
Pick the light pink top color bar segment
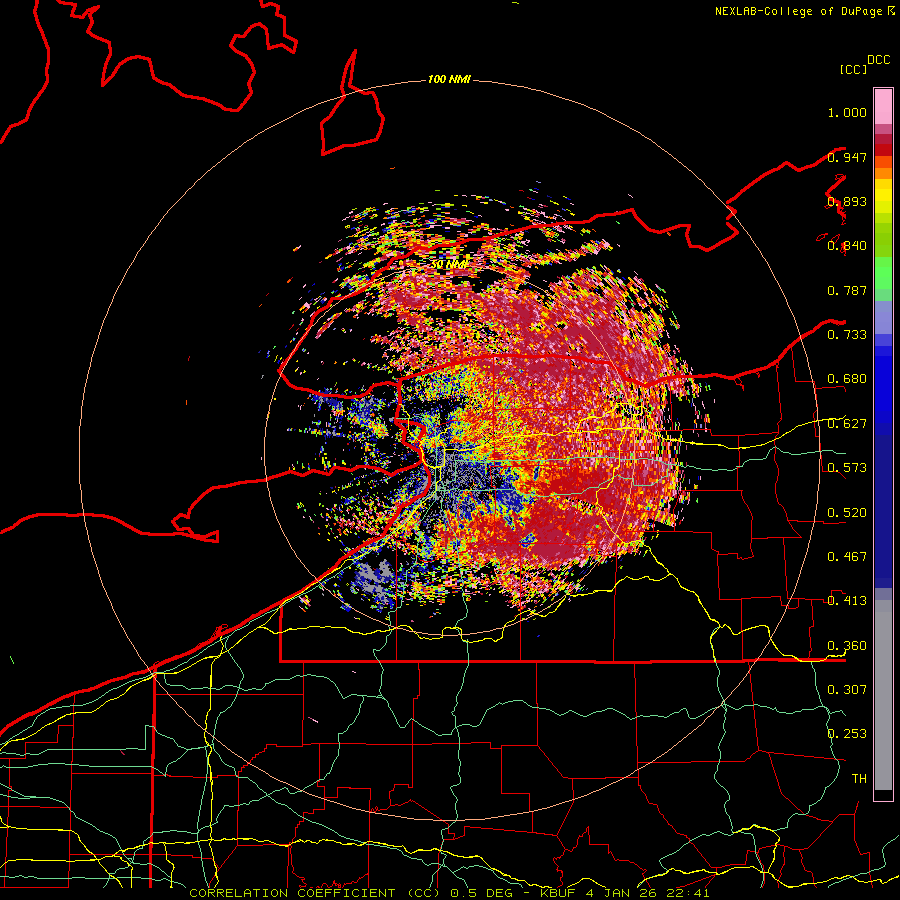click(883, 107)
